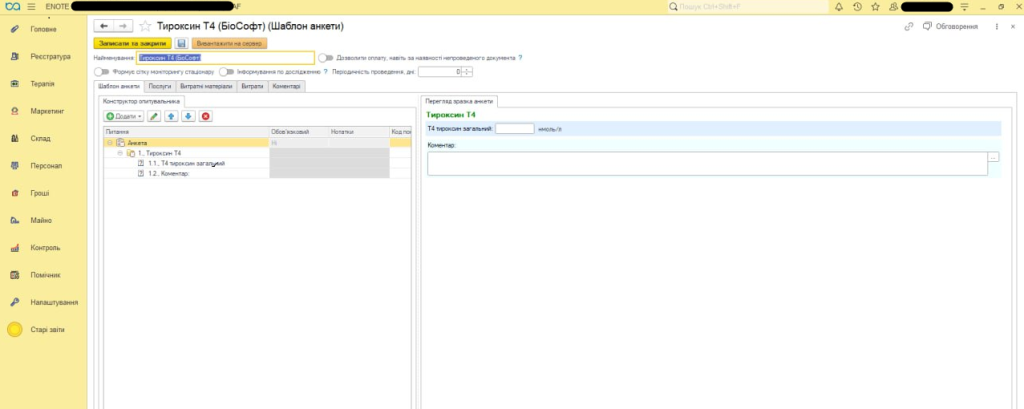Open the hamburger main menu
The image size is (1024, 409).
(31, 7)
